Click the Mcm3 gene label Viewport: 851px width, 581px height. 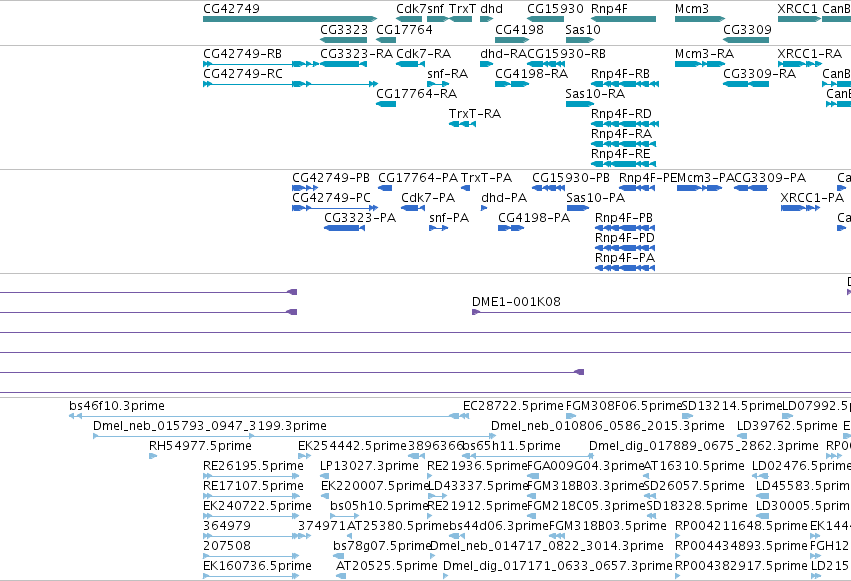[691, 9]
